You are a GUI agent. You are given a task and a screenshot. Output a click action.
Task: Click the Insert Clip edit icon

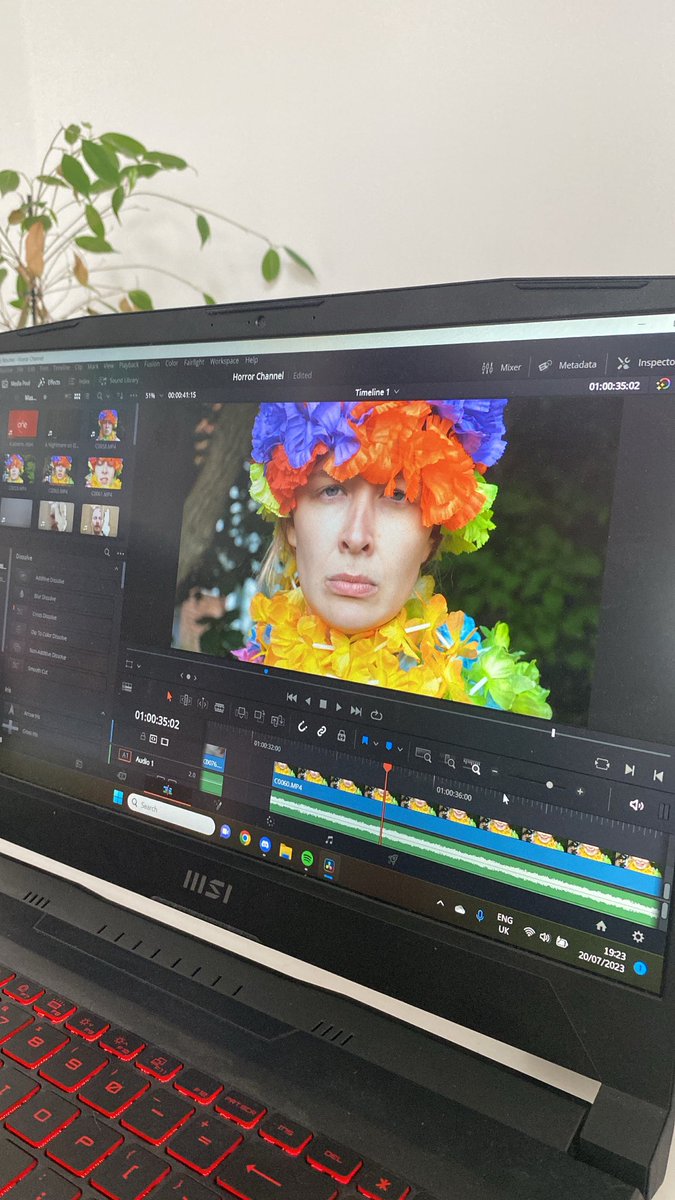coord(241,711)
